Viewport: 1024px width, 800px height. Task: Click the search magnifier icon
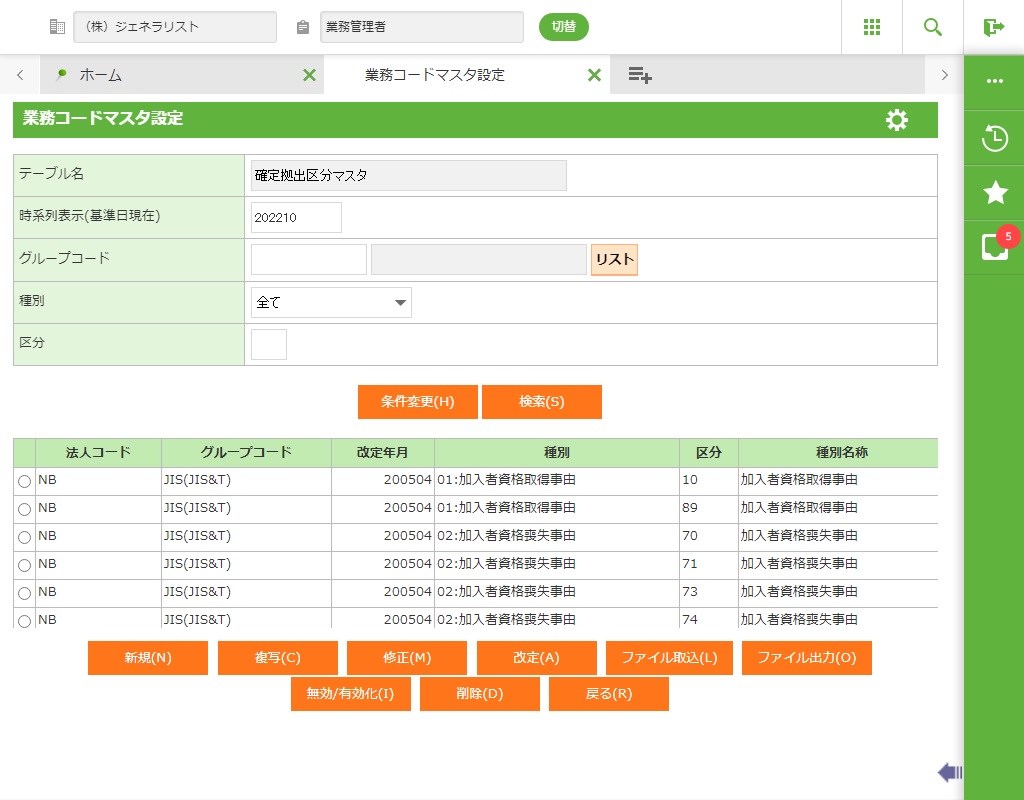[x=933, y=27]
